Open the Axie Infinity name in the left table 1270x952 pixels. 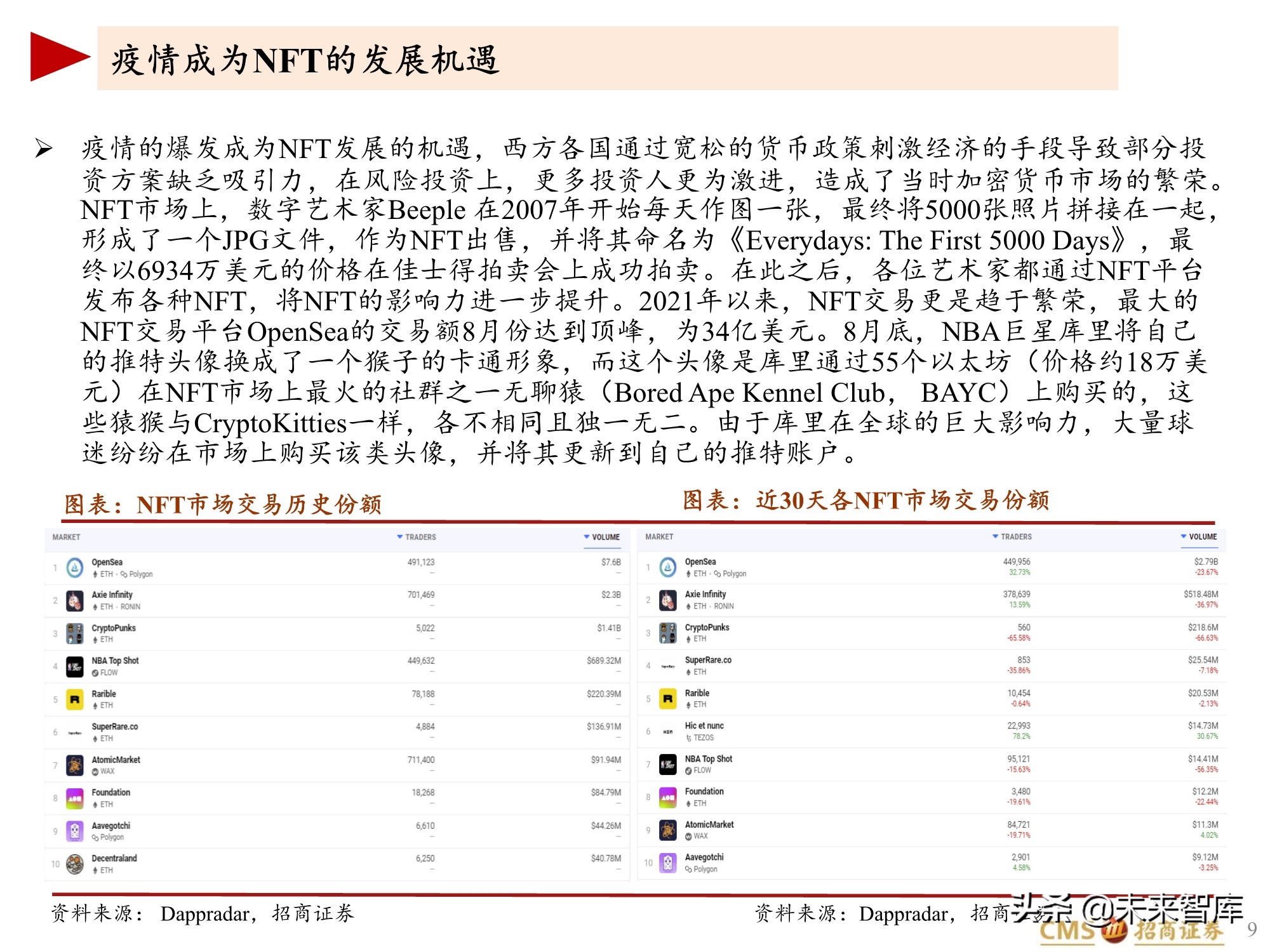point(112,595)
